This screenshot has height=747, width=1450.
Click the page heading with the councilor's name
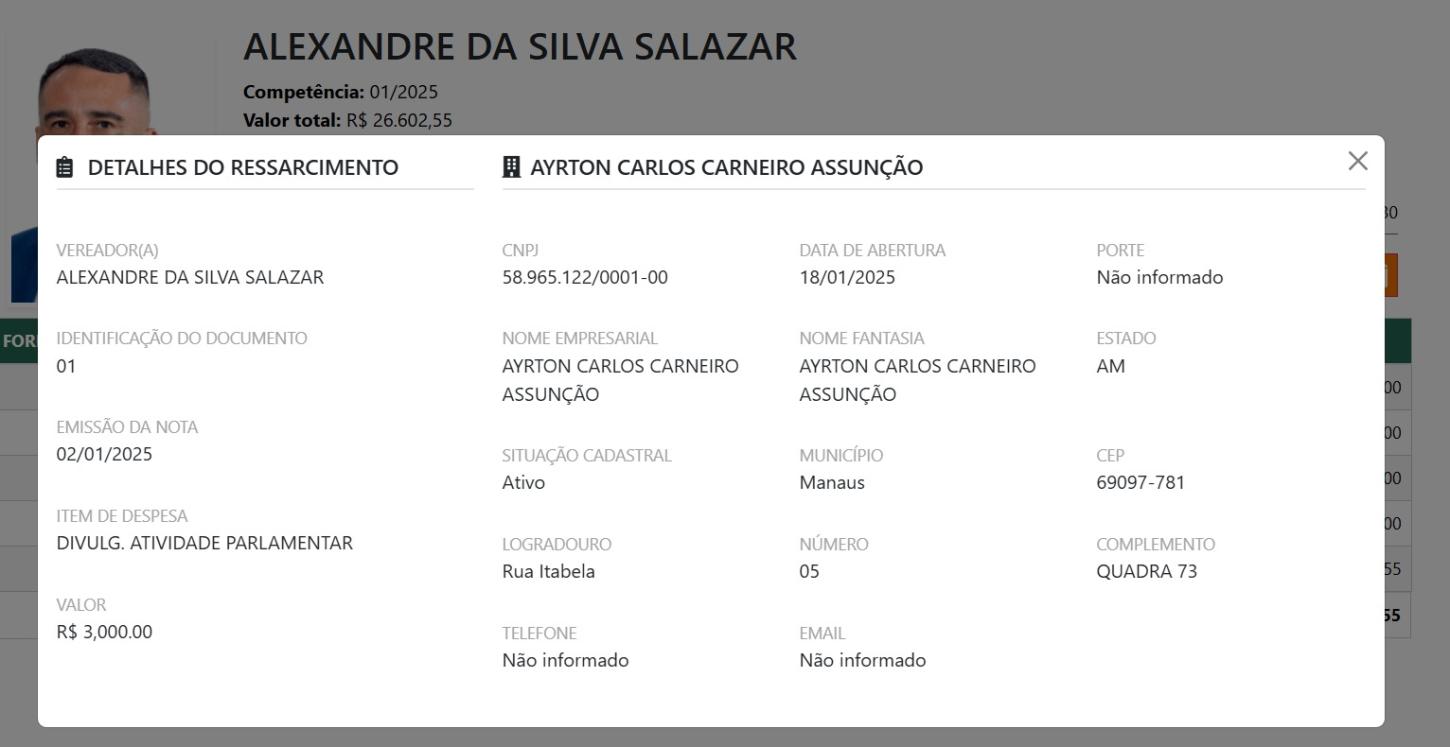coord(519,47)
